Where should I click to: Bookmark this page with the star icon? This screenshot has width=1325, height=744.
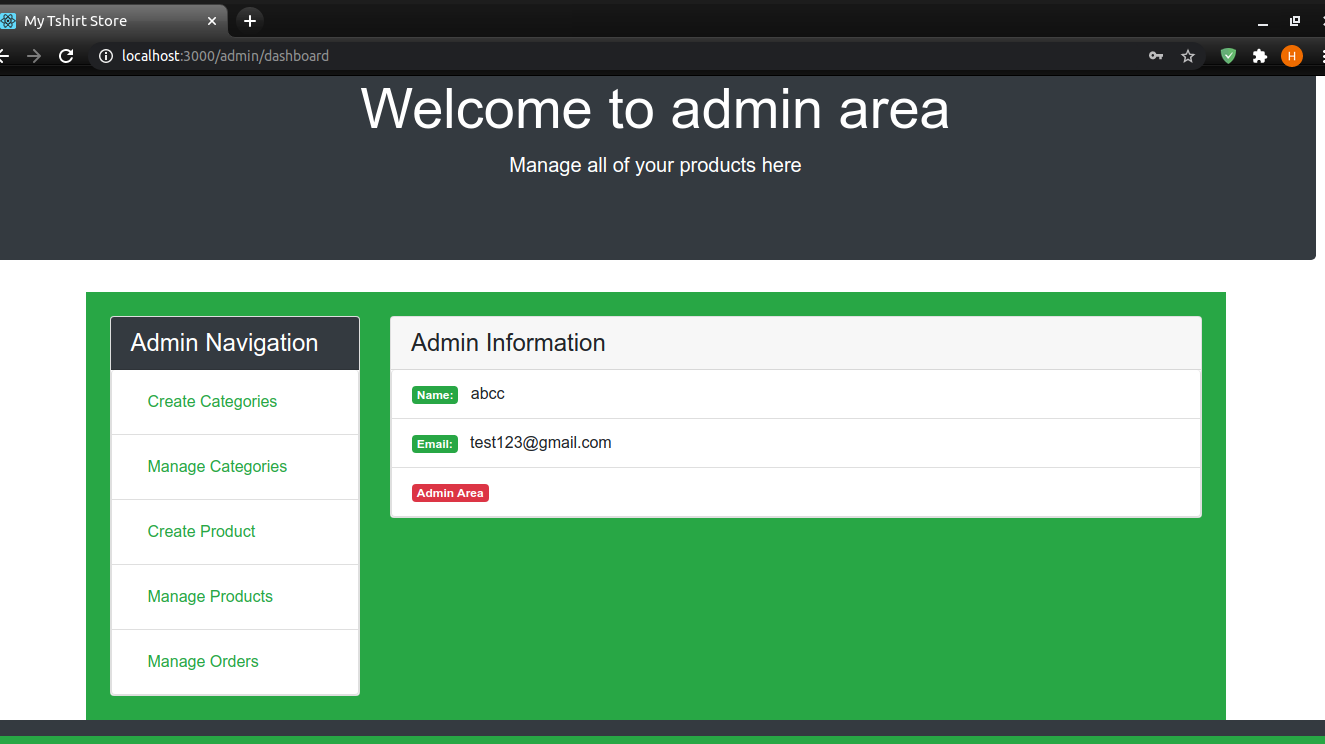point(1188,56)
